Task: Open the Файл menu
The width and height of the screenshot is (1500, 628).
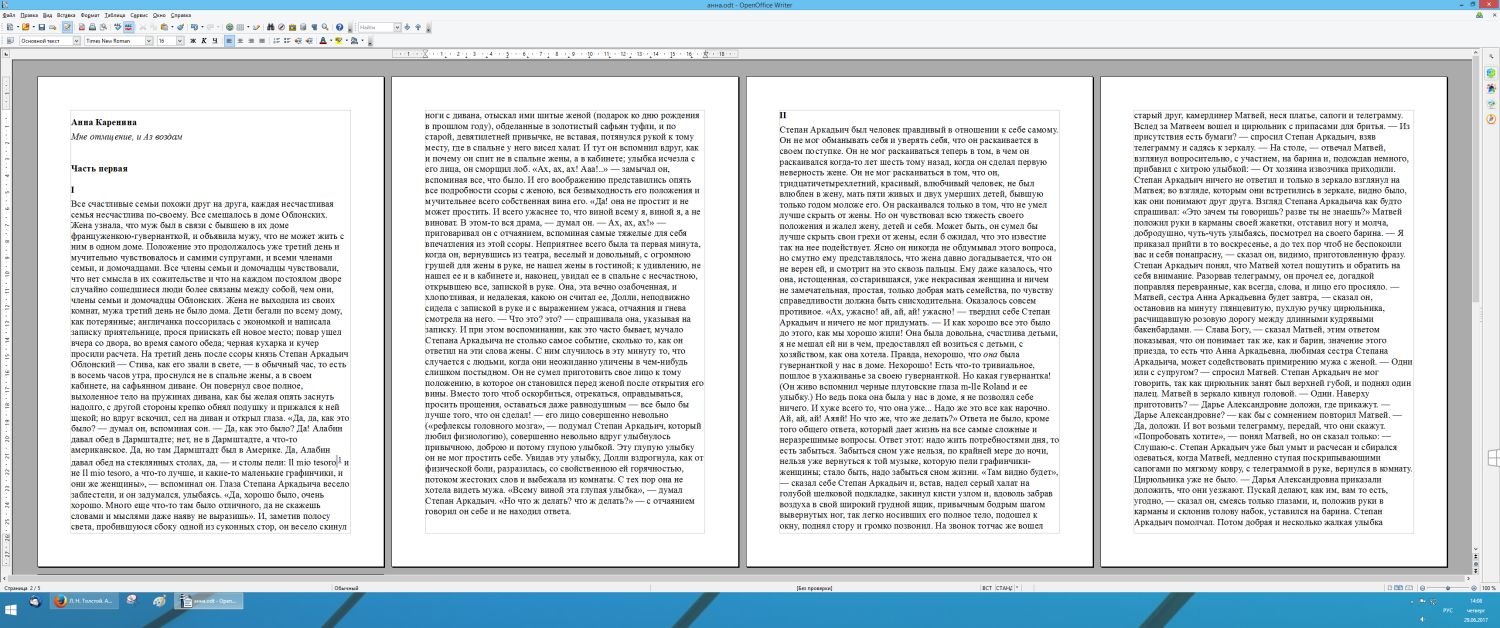Action: click(9, 15)
